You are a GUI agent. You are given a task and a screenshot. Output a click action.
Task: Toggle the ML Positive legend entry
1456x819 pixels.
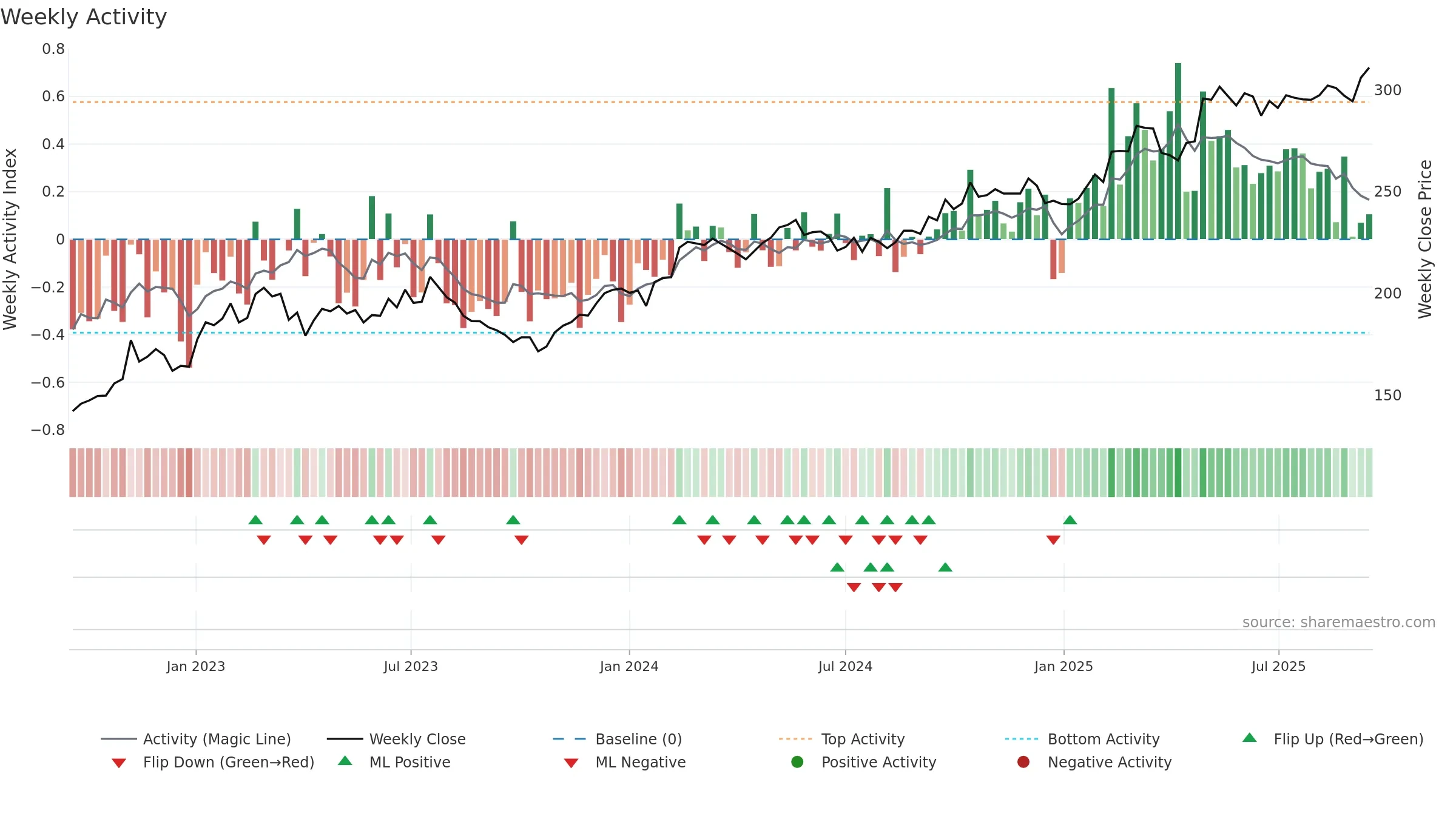394,762
